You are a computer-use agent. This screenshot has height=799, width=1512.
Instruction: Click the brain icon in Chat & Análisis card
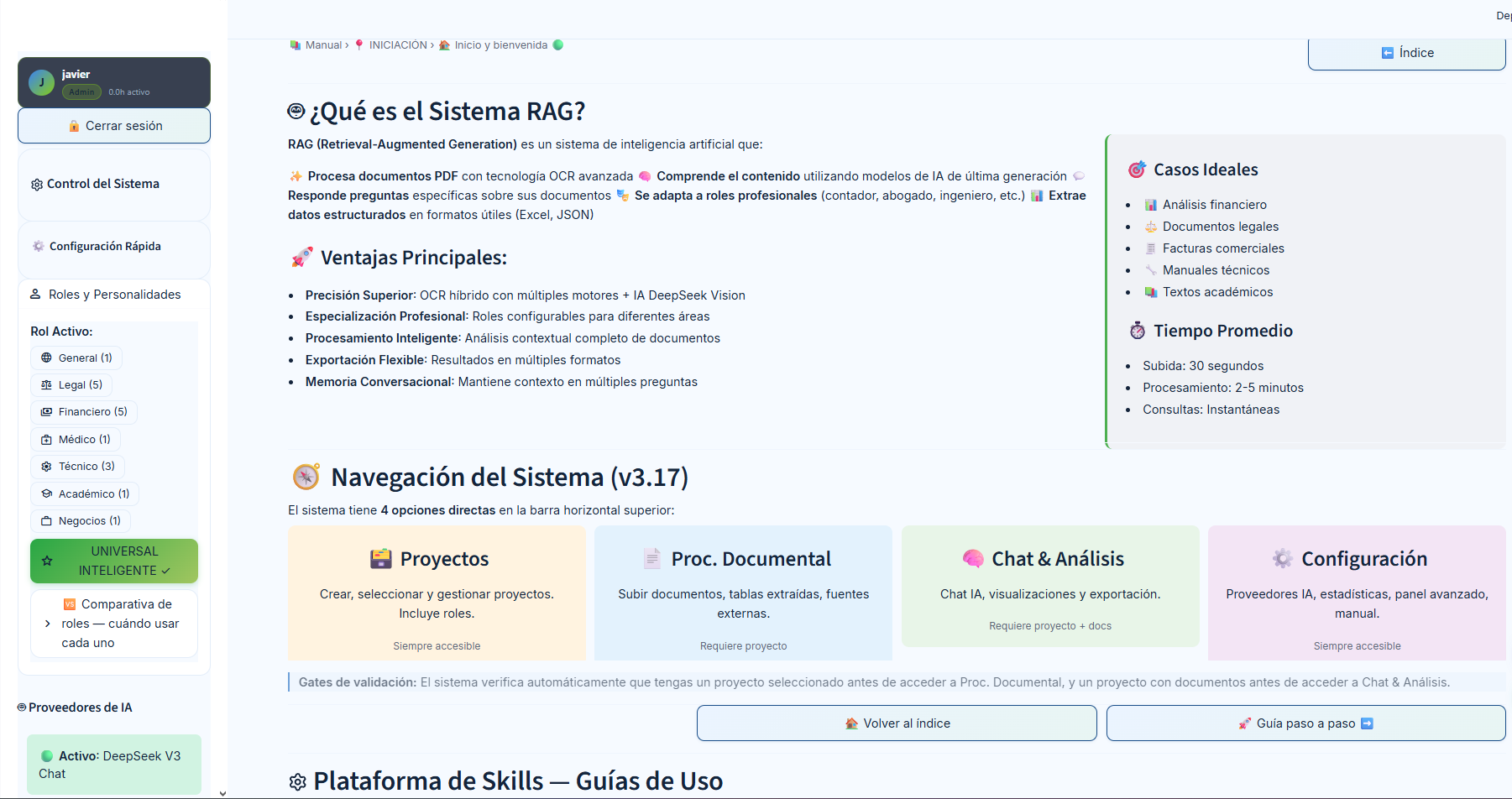point(973,559)
